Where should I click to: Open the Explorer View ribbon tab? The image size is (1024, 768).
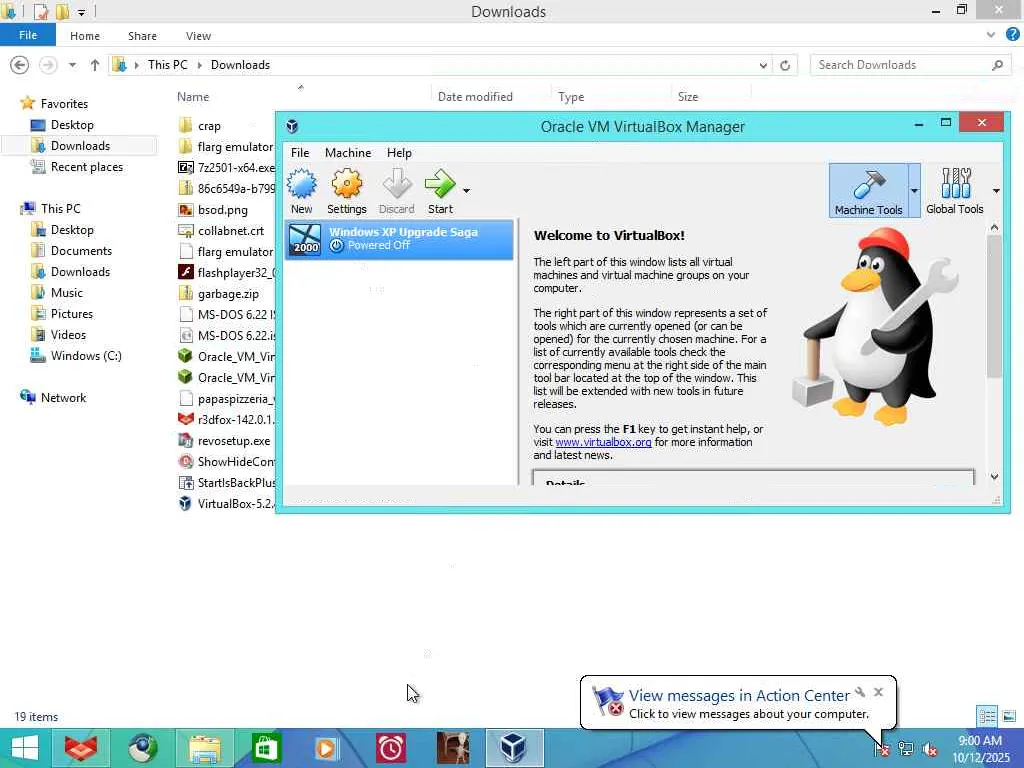coord(198,36)
